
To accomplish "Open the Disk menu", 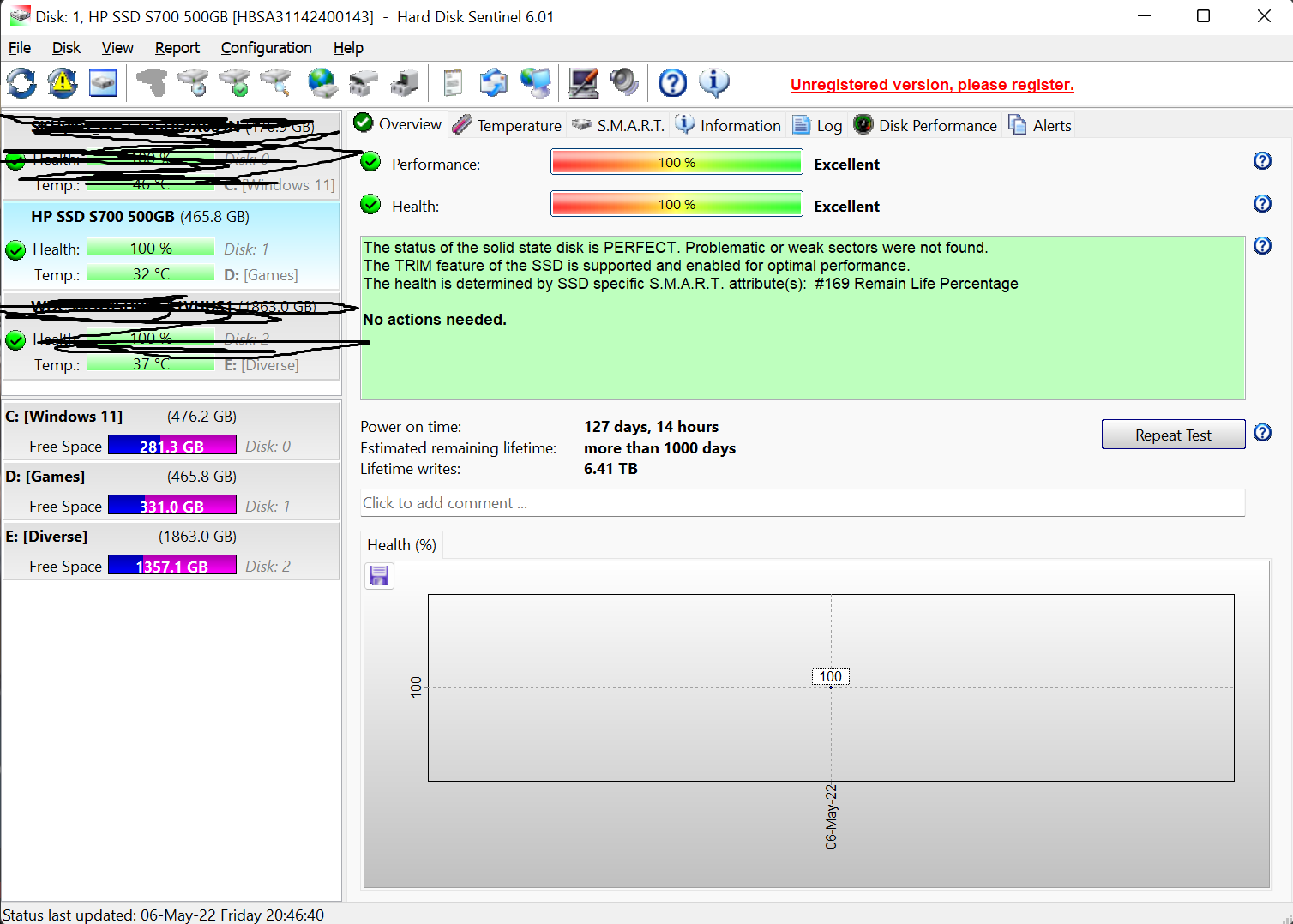I will point(66,48).
